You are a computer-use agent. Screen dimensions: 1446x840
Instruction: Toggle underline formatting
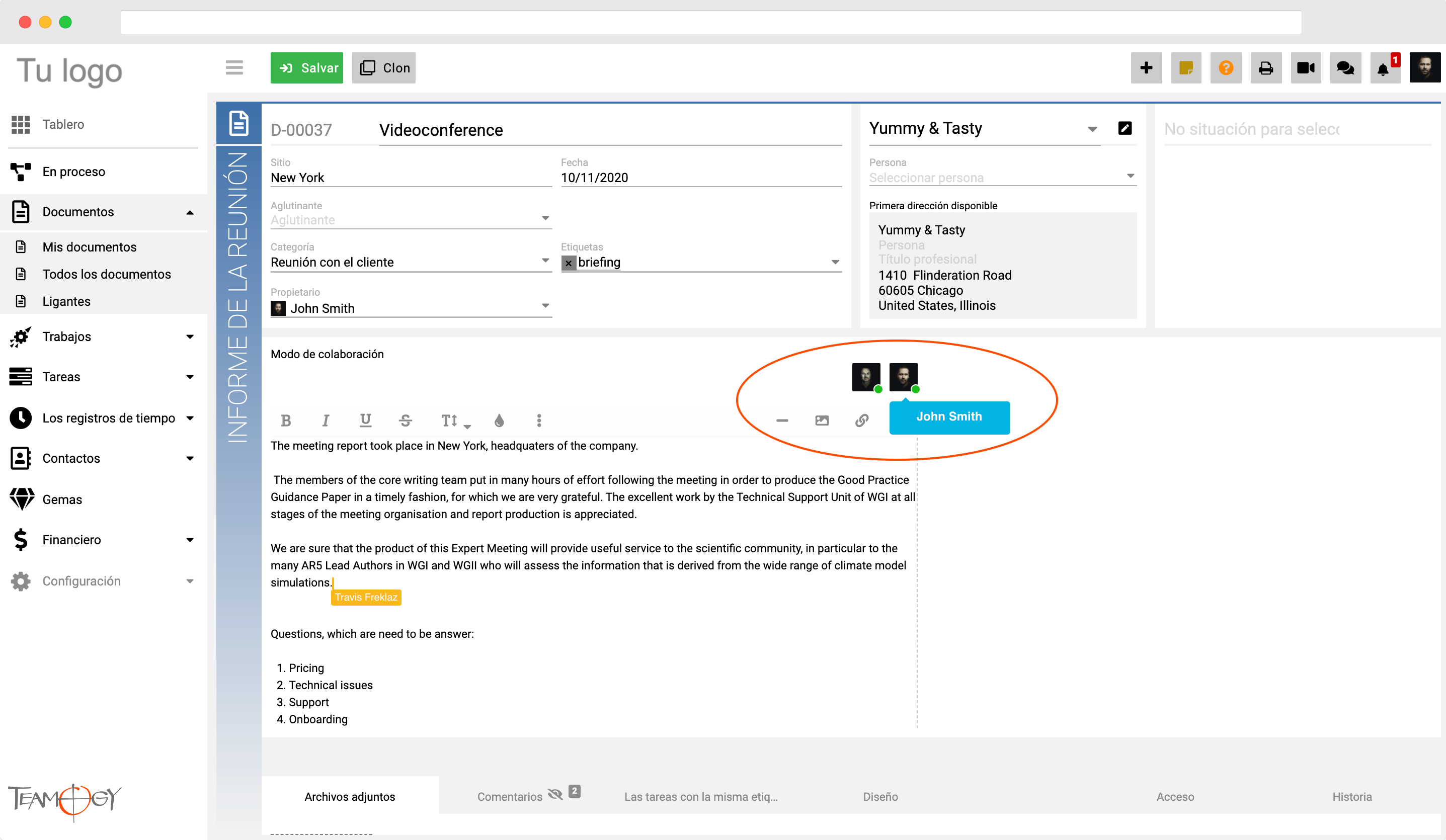365,421
